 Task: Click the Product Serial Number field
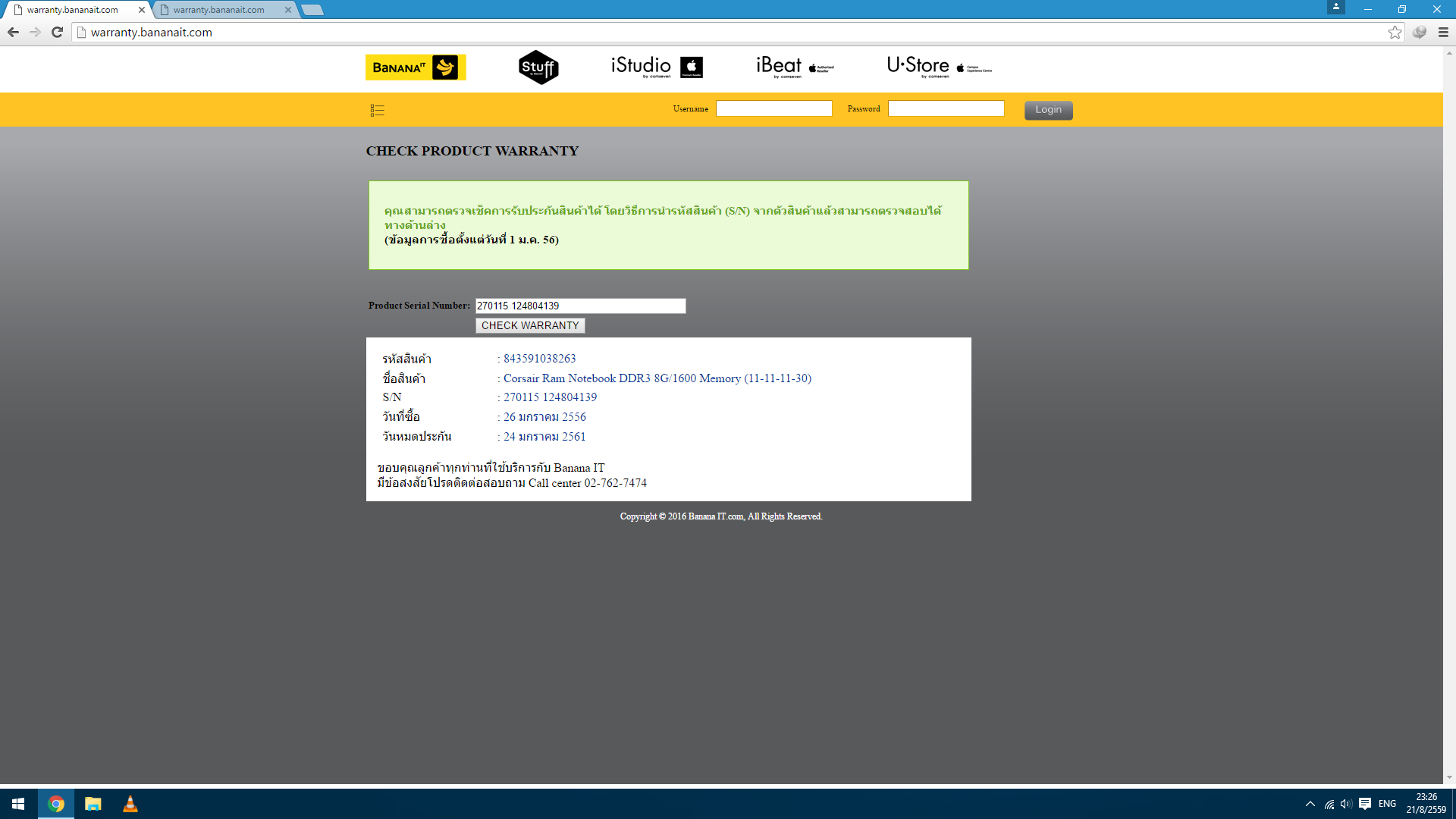click(580, 306)
